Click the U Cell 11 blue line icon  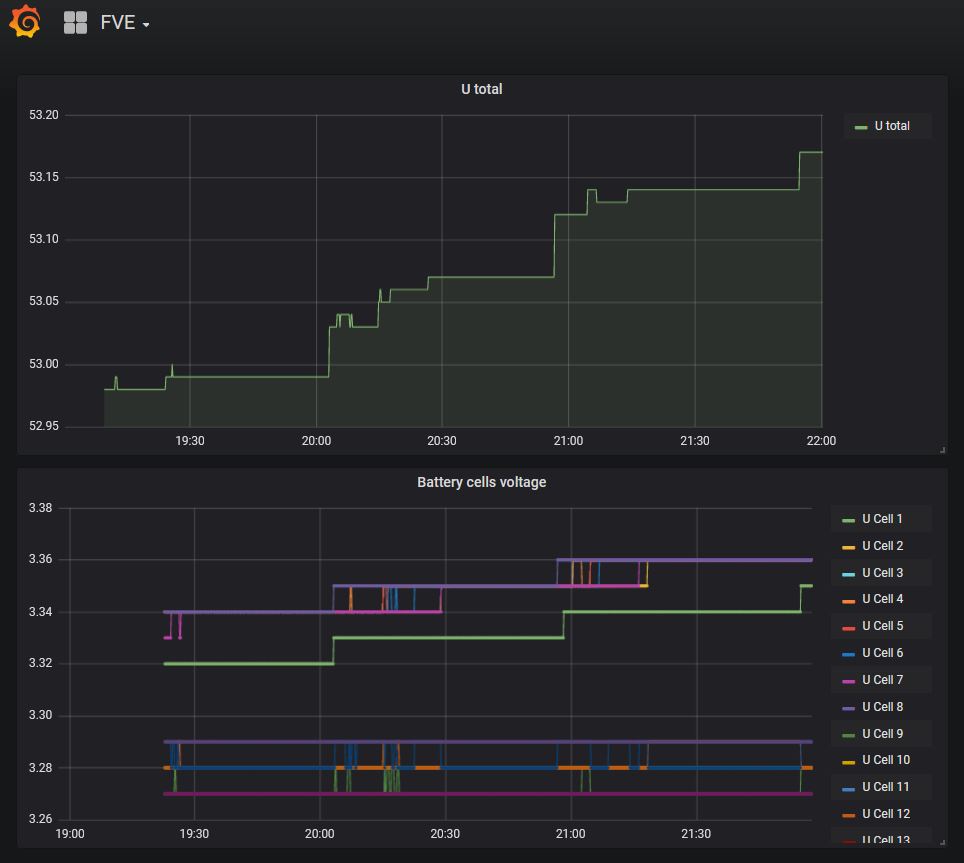849,788
